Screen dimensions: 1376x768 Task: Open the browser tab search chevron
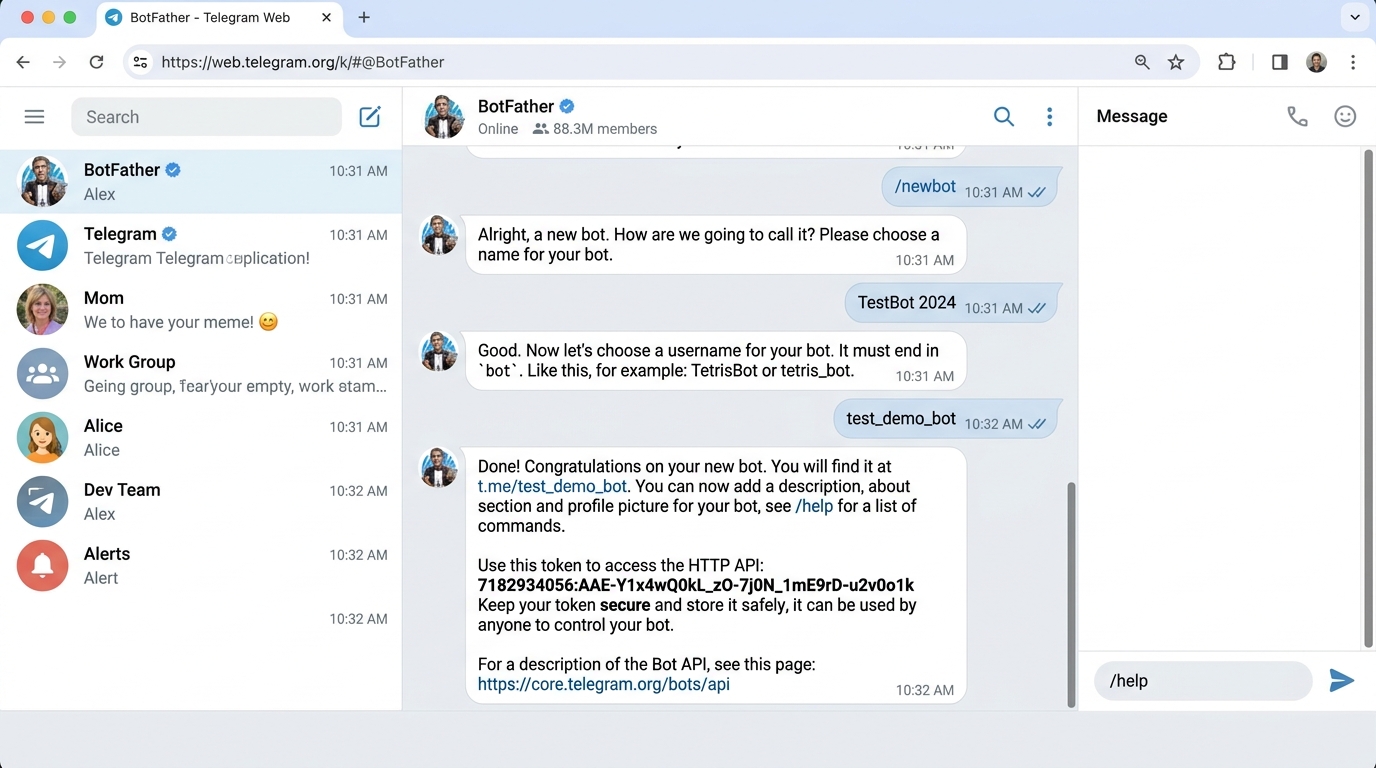[x=1355, y=17]
